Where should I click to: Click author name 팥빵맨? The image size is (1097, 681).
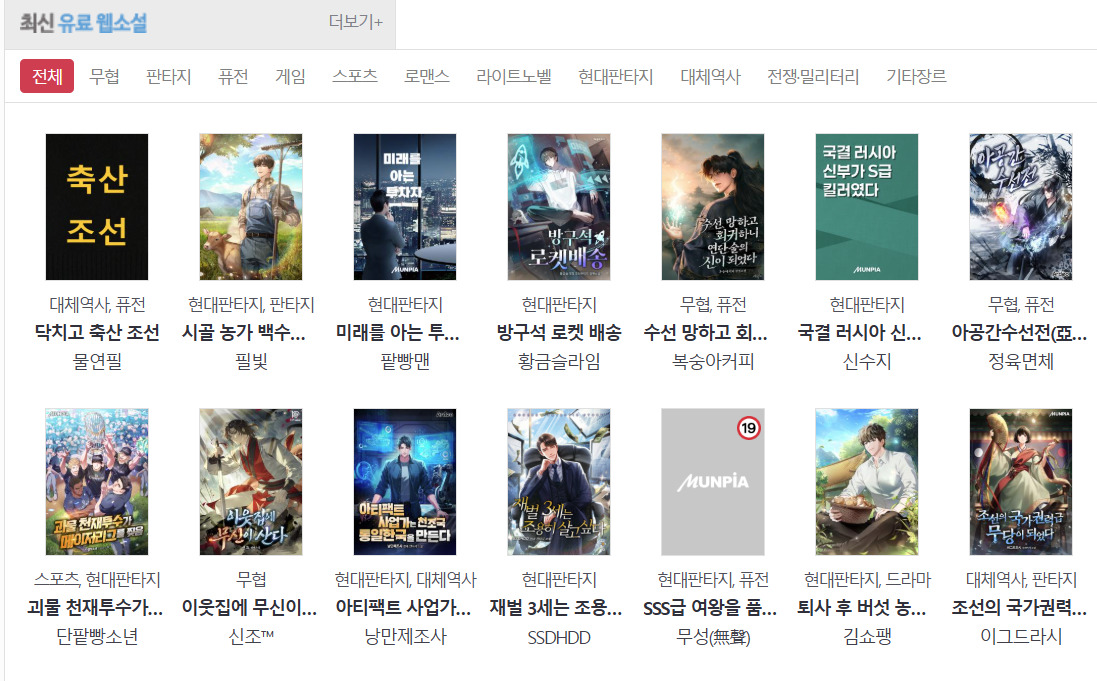(x=405, y=362)
